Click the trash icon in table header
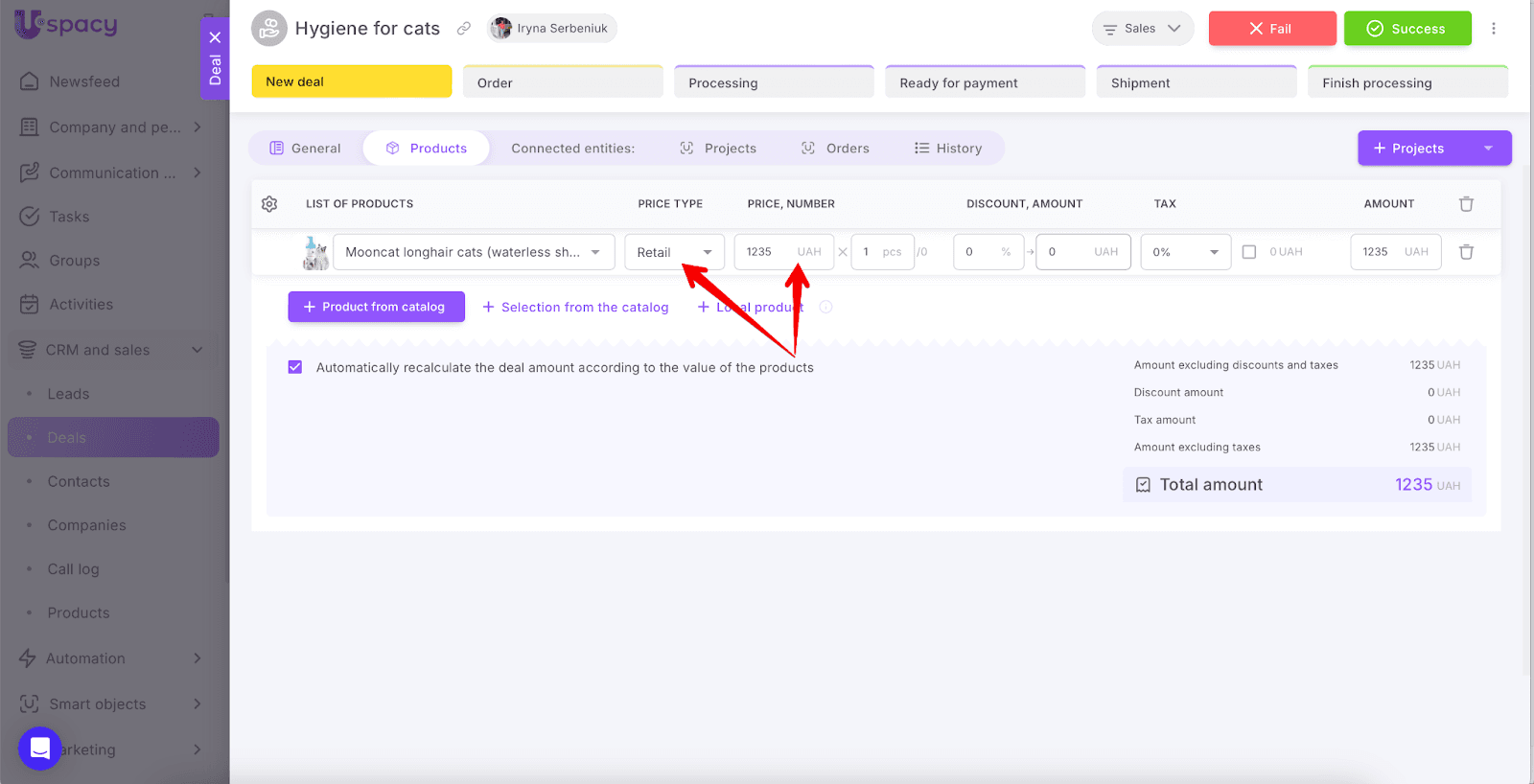Image resolution: width=1534 pixels, height=784 pixels. click(x=1466, y=204)
